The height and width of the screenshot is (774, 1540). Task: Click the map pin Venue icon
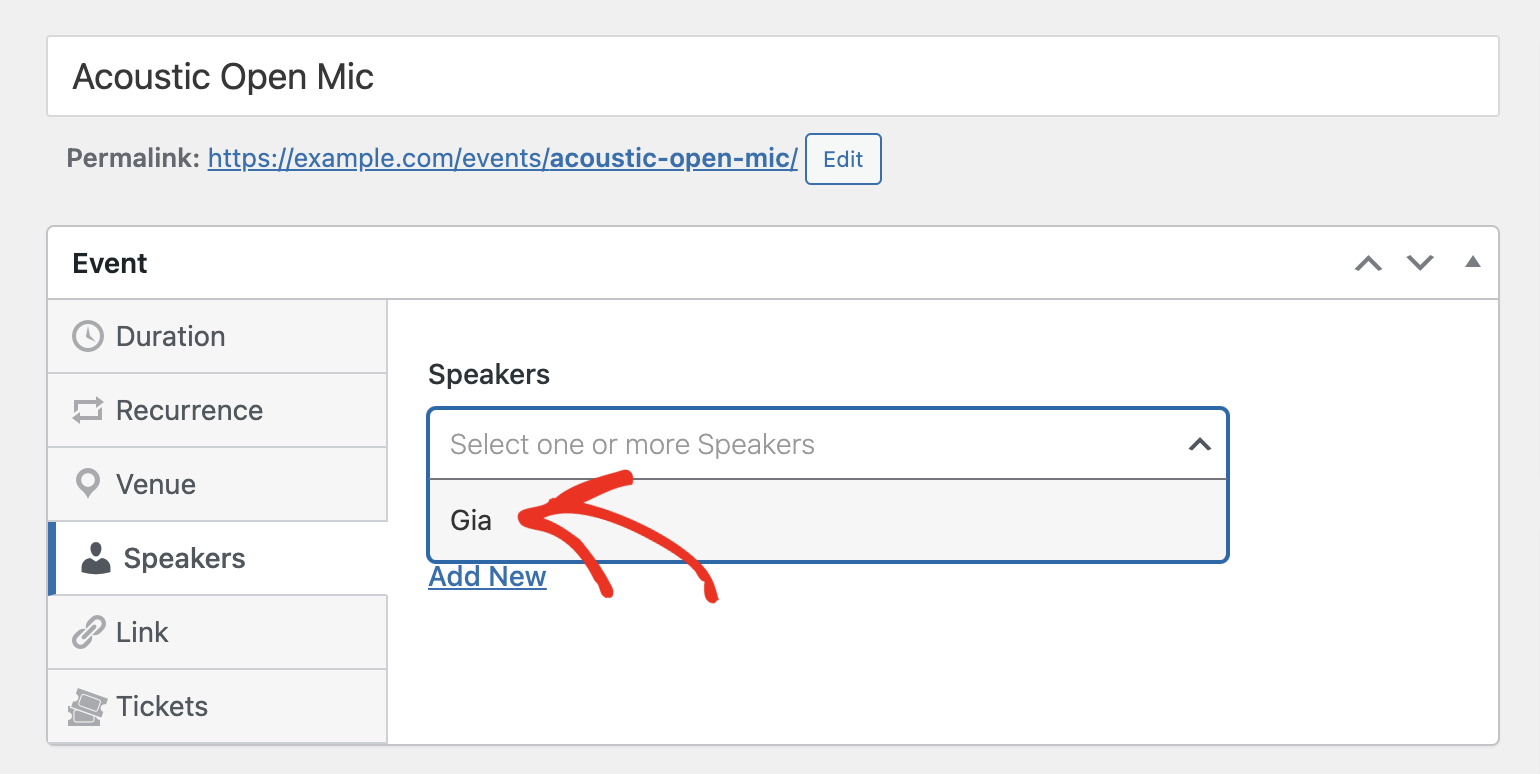point(88,484)
